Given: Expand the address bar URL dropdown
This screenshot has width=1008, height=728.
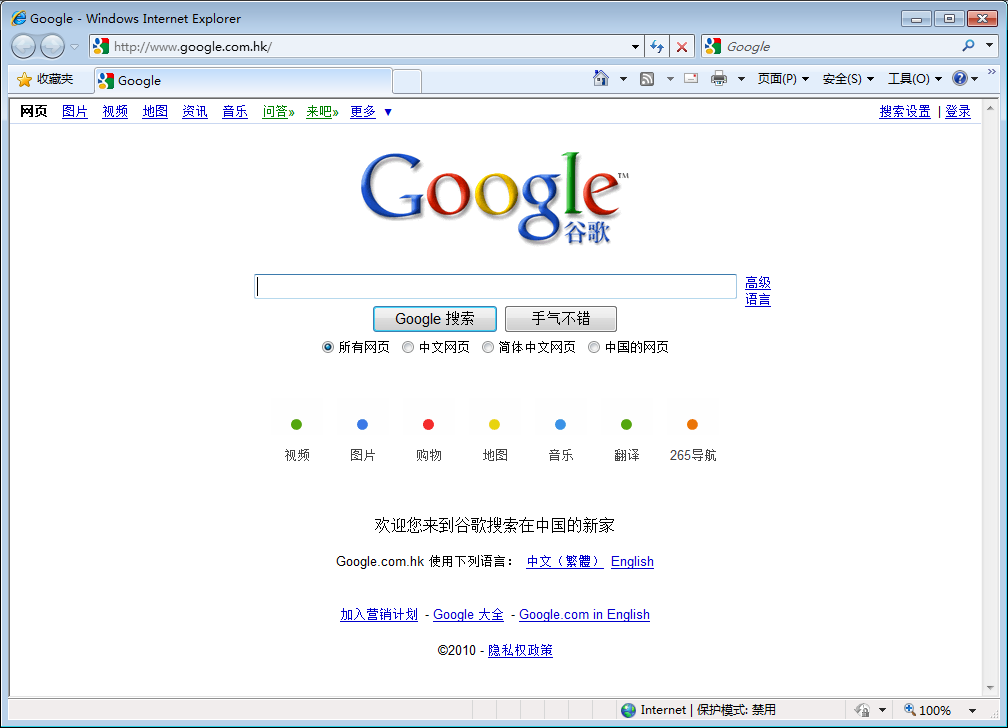Looking at the screenshot, I should 636,47.
